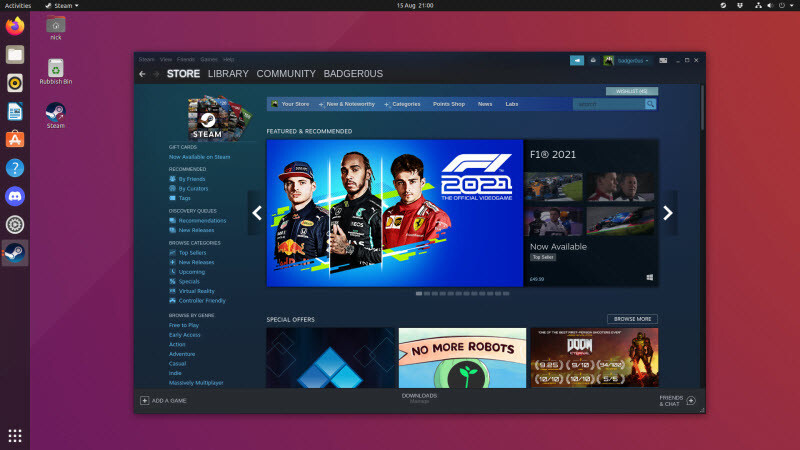
Task: Select the Steam desktop shortcut icon
Action: 56,115
